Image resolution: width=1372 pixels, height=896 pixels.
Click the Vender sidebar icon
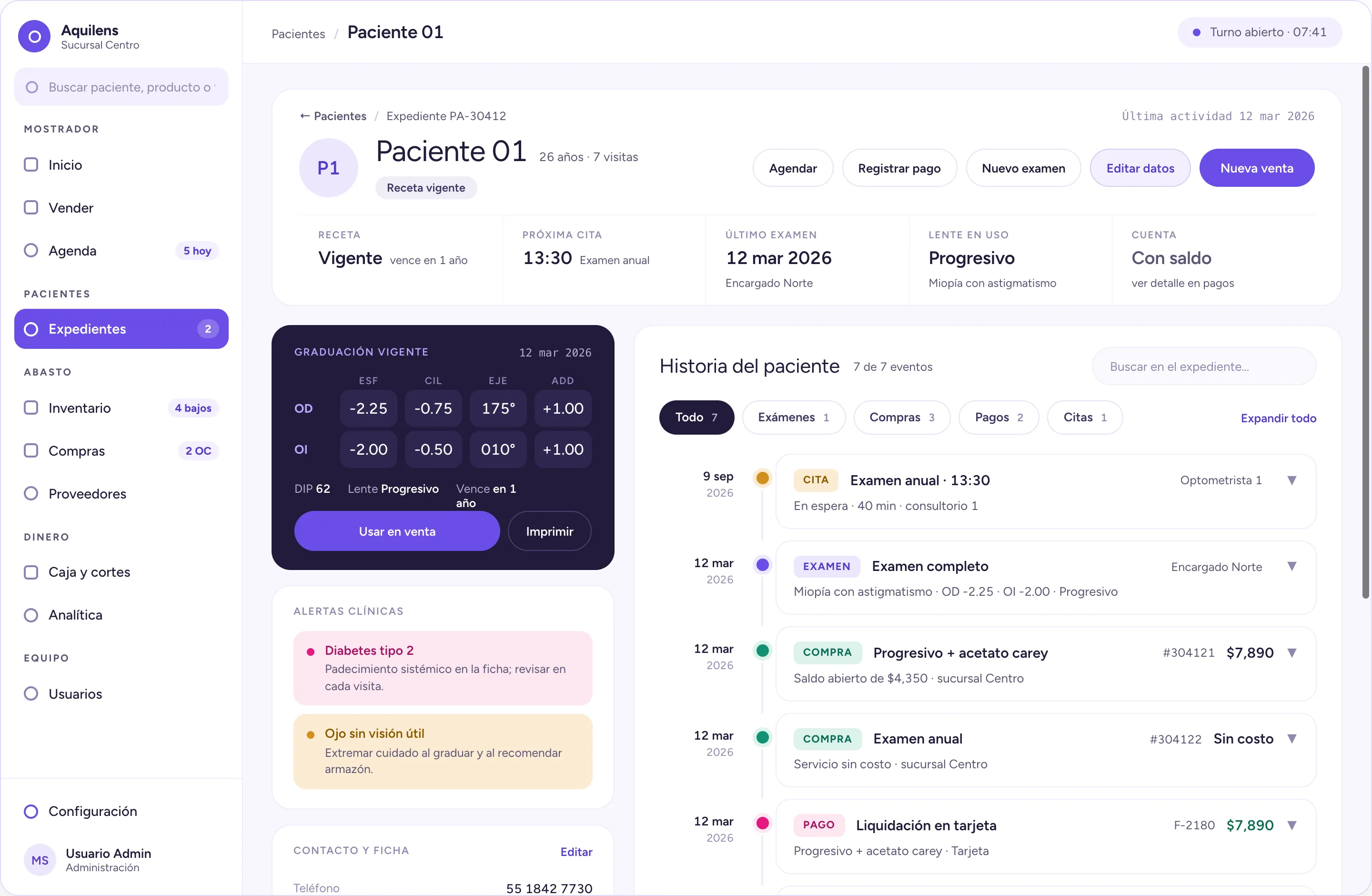pos(31,208)
